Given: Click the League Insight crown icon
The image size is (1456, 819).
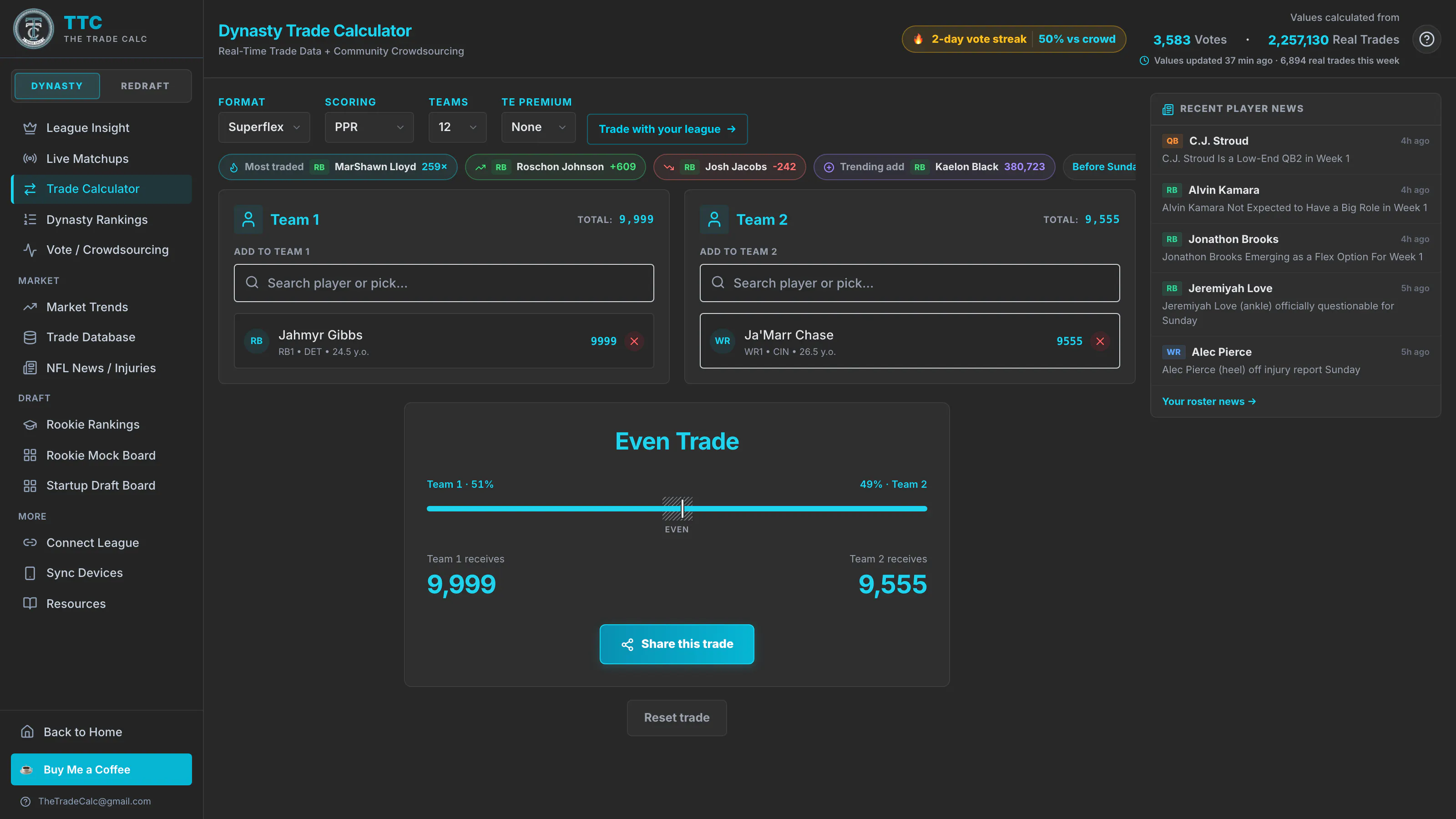Looking at the screenshot, I should [x=30, y=128].
